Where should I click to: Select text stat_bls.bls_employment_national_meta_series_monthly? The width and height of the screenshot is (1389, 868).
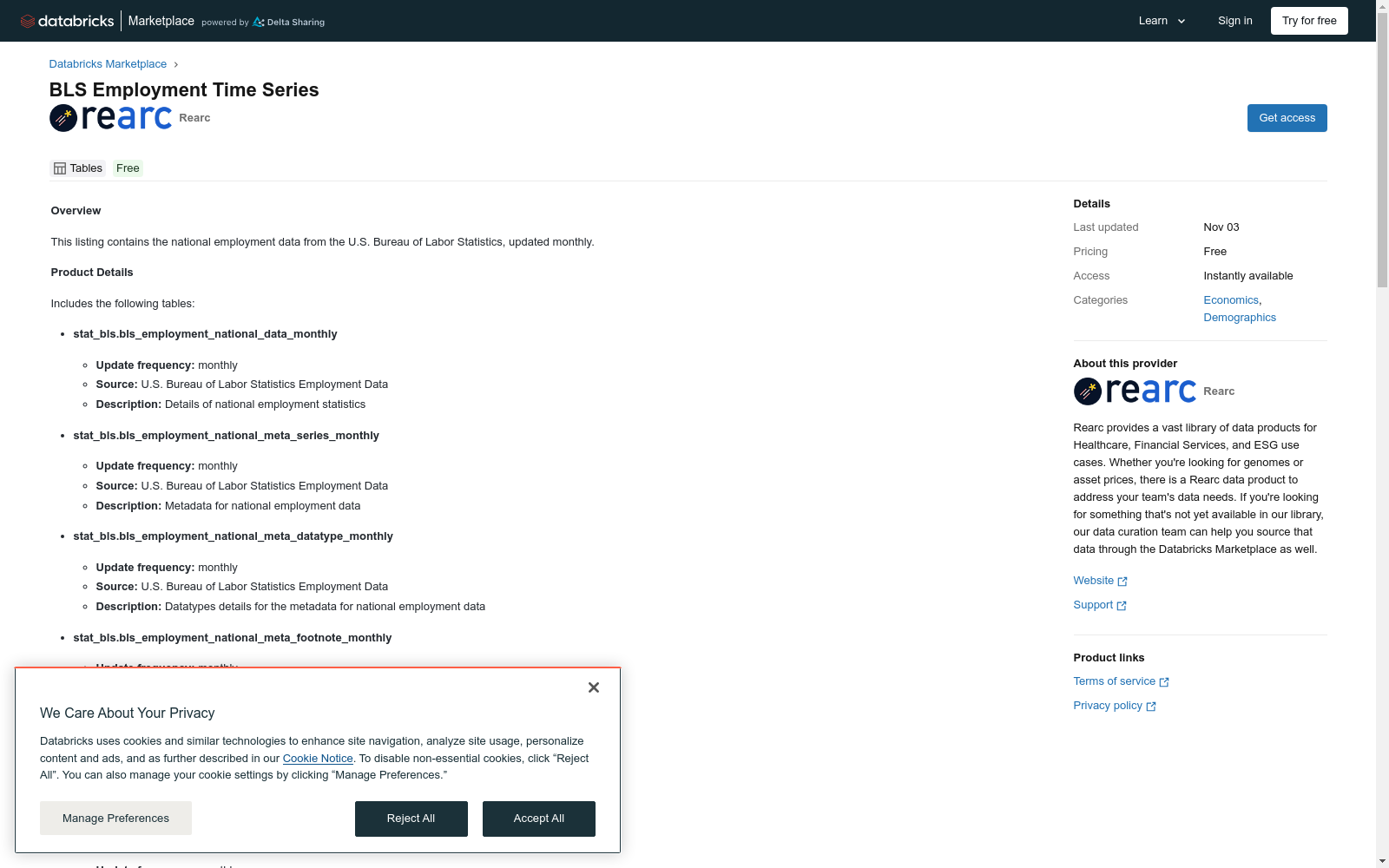click(226, 436)
